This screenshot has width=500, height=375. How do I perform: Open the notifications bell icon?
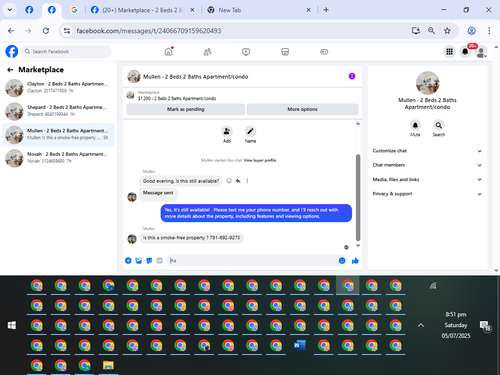point(465,52)
